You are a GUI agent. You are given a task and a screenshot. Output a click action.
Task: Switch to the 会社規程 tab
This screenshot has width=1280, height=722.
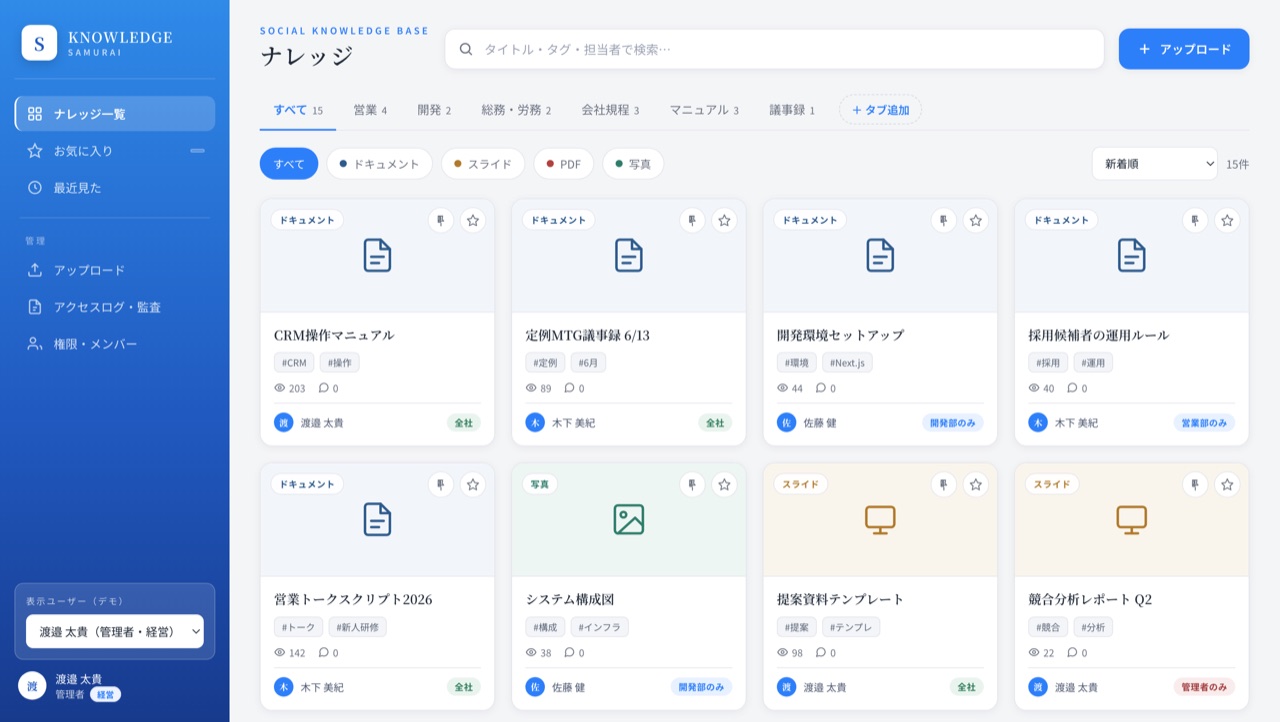click(610, 110)
